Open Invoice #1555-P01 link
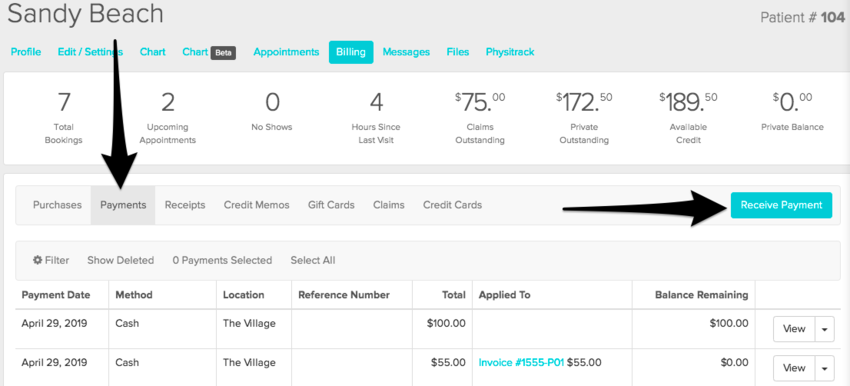This screenshot has width=850, height=386. tap(521, 362)
